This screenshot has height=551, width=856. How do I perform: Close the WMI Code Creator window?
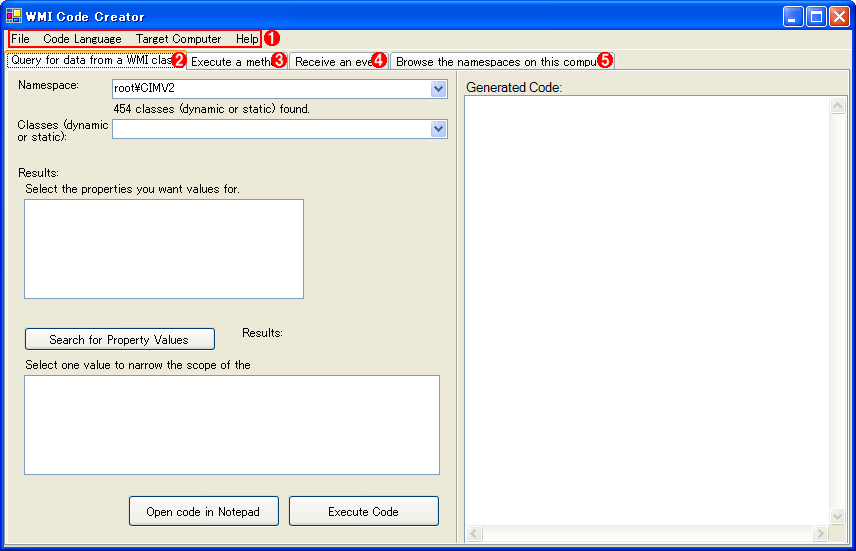click(x=839, y=17)
